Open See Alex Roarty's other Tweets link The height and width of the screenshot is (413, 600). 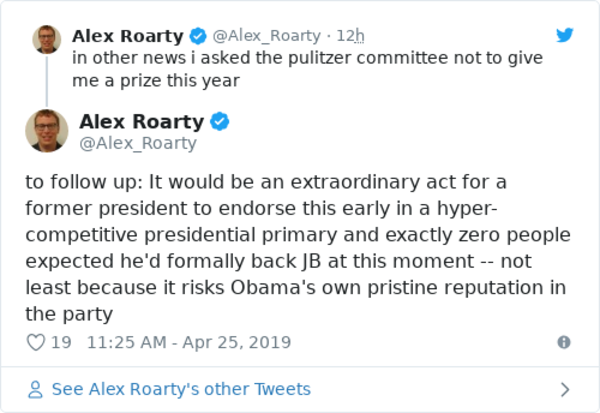(181, 389)
